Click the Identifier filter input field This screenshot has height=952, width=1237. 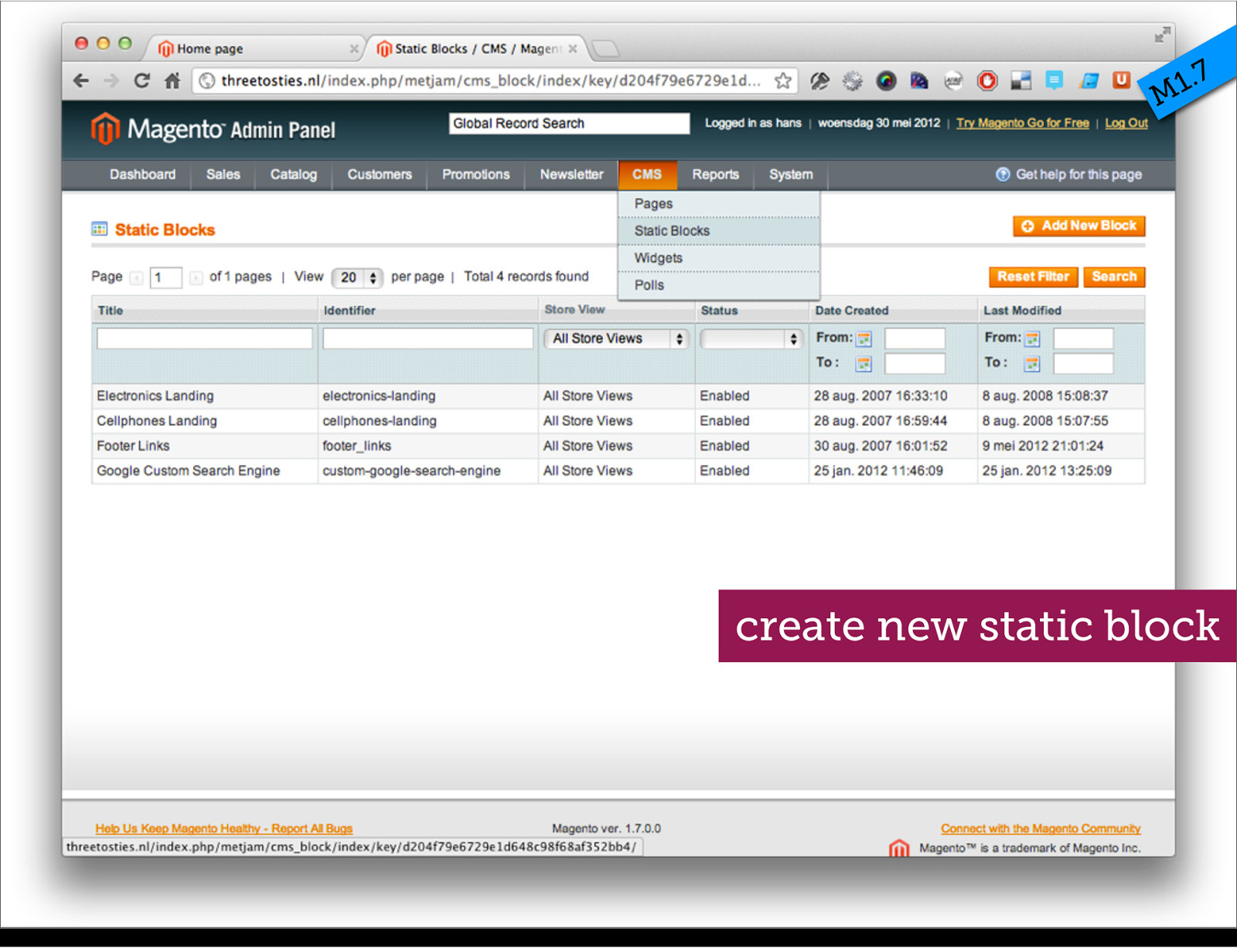(428, 338)
